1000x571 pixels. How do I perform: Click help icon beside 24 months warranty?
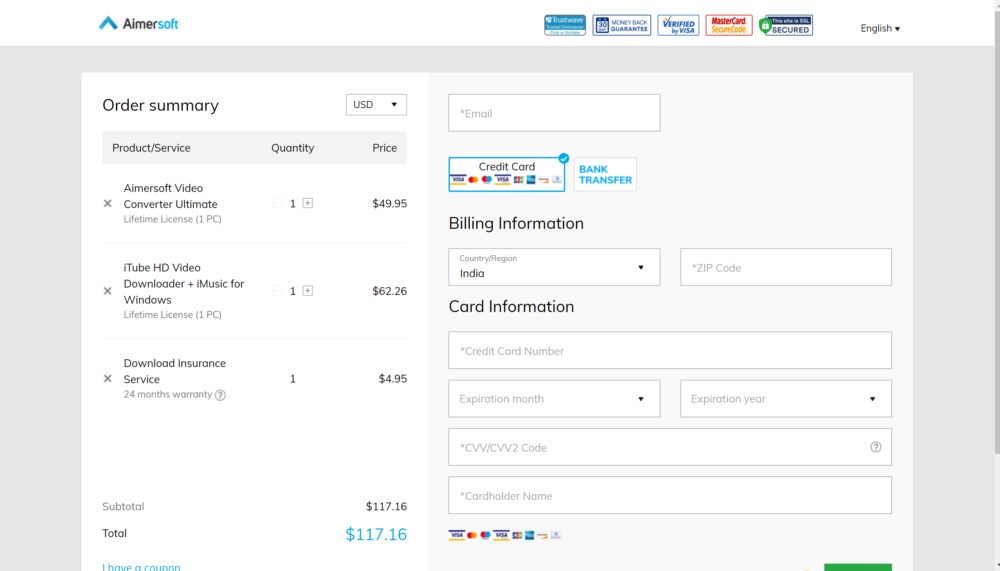(221, 395)
